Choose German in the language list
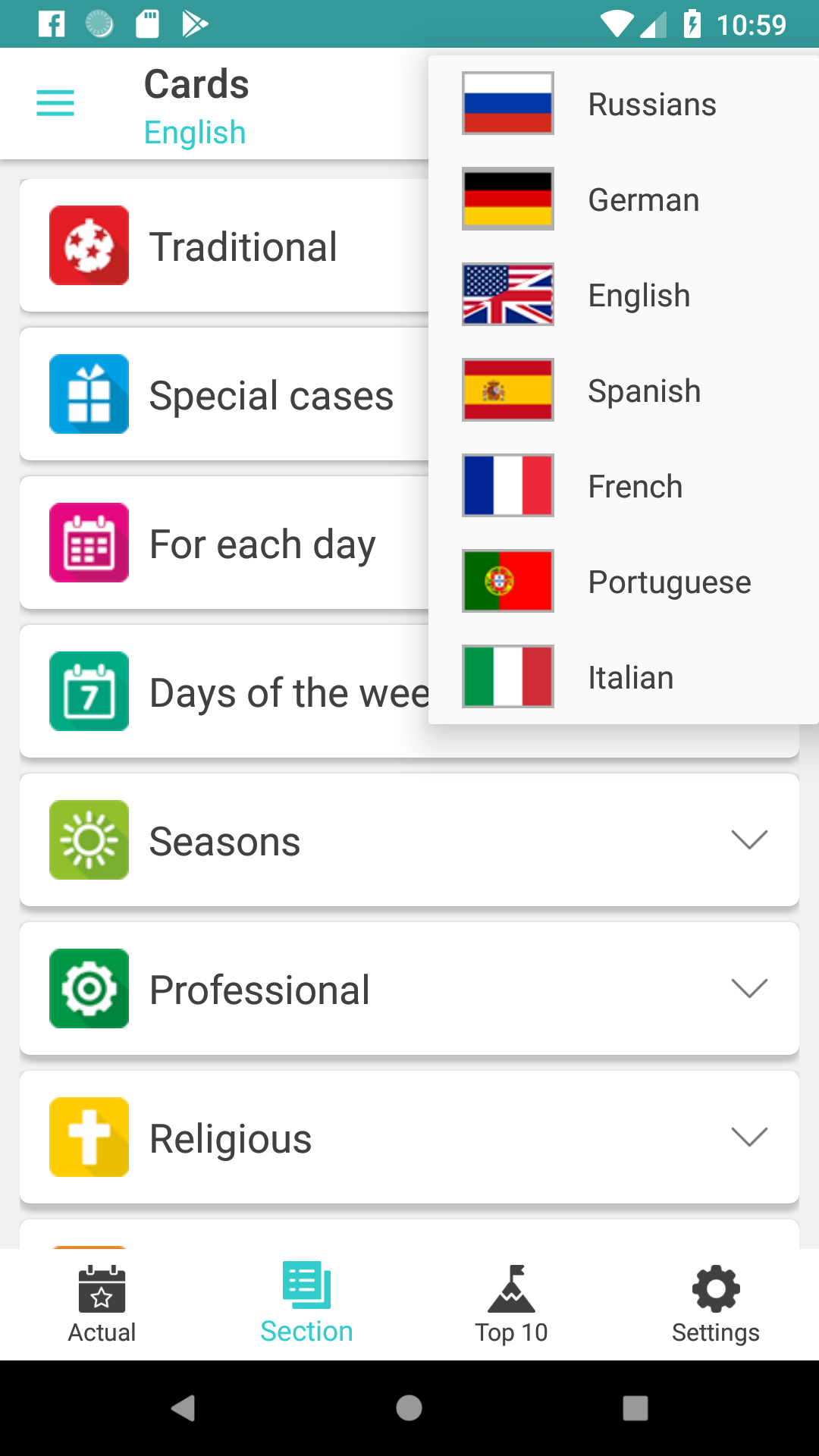Screen dimensions: 819x1456 tap(643, 200)
